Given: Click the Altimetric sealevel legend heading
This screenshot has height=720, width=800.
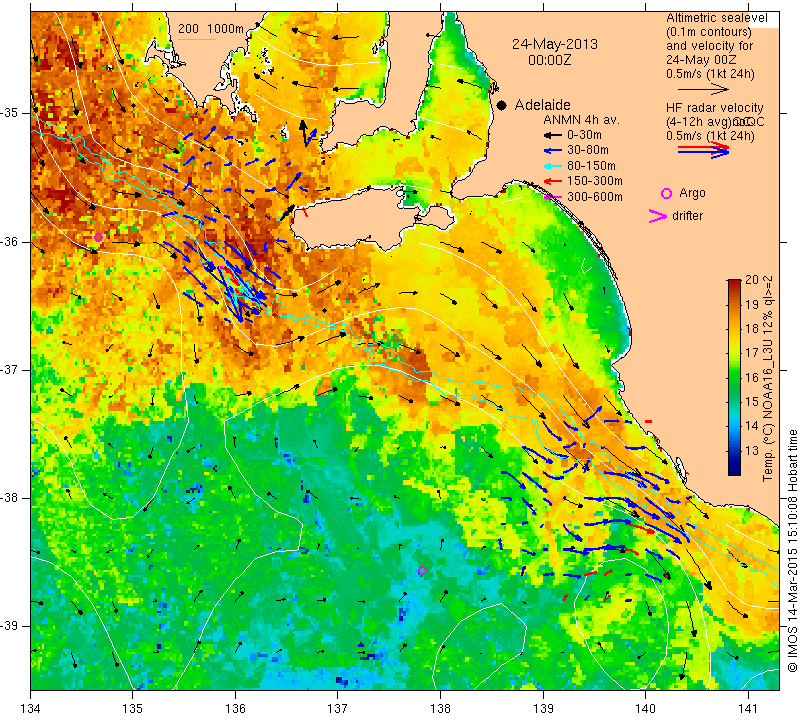Looking at the screenshot, I should 717,18.
